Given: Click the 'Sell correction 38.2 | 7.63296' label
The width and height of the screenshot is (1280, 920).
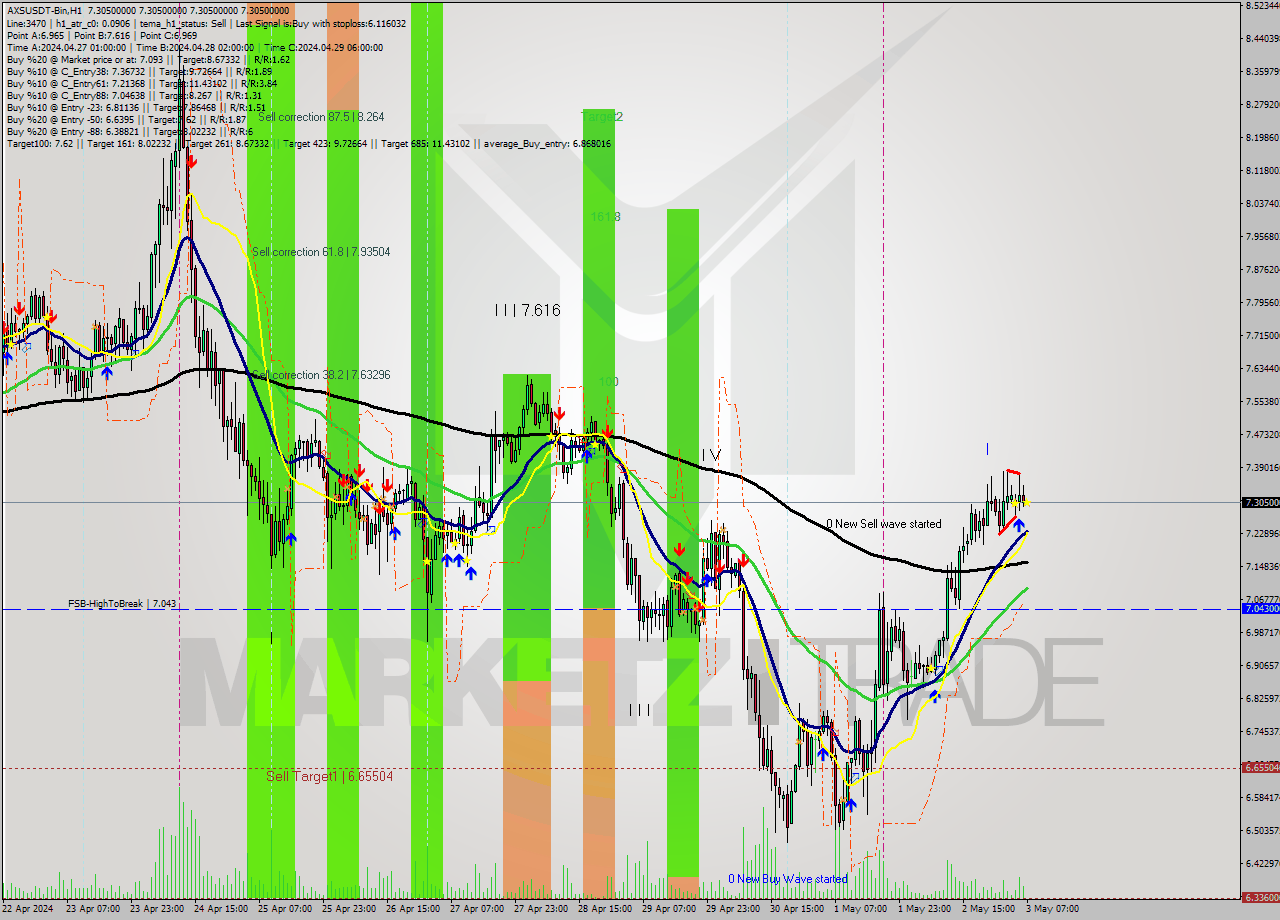Looking at the screenshot, I should (x=320, y=375).
